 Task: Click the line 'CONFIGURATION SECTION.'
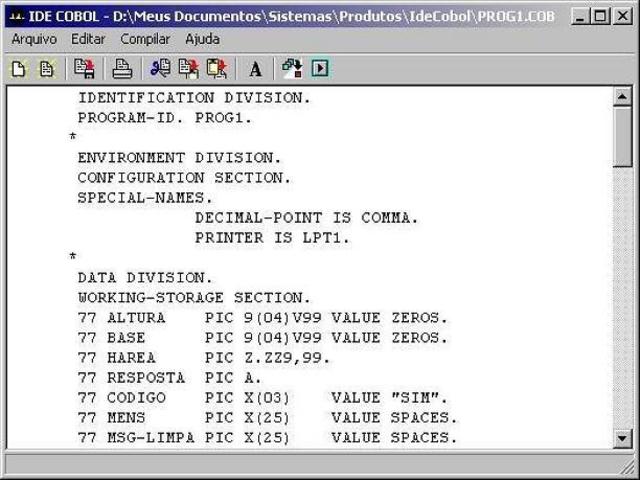tap(184, 178)
